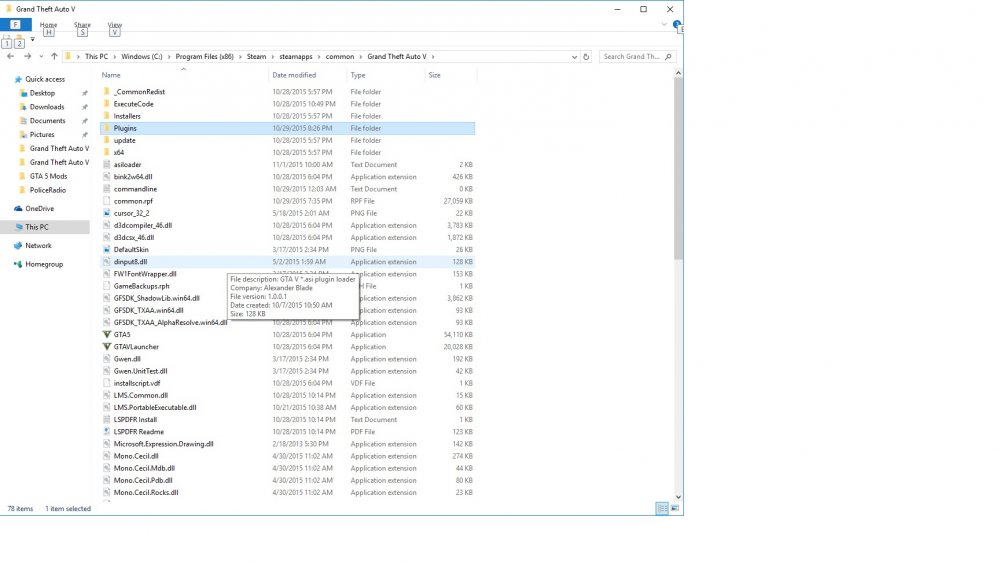The width and height of the screenshot is (1000, 562).
Task: Click the vertical scrollbar down arrow
Action: (678, 497)
